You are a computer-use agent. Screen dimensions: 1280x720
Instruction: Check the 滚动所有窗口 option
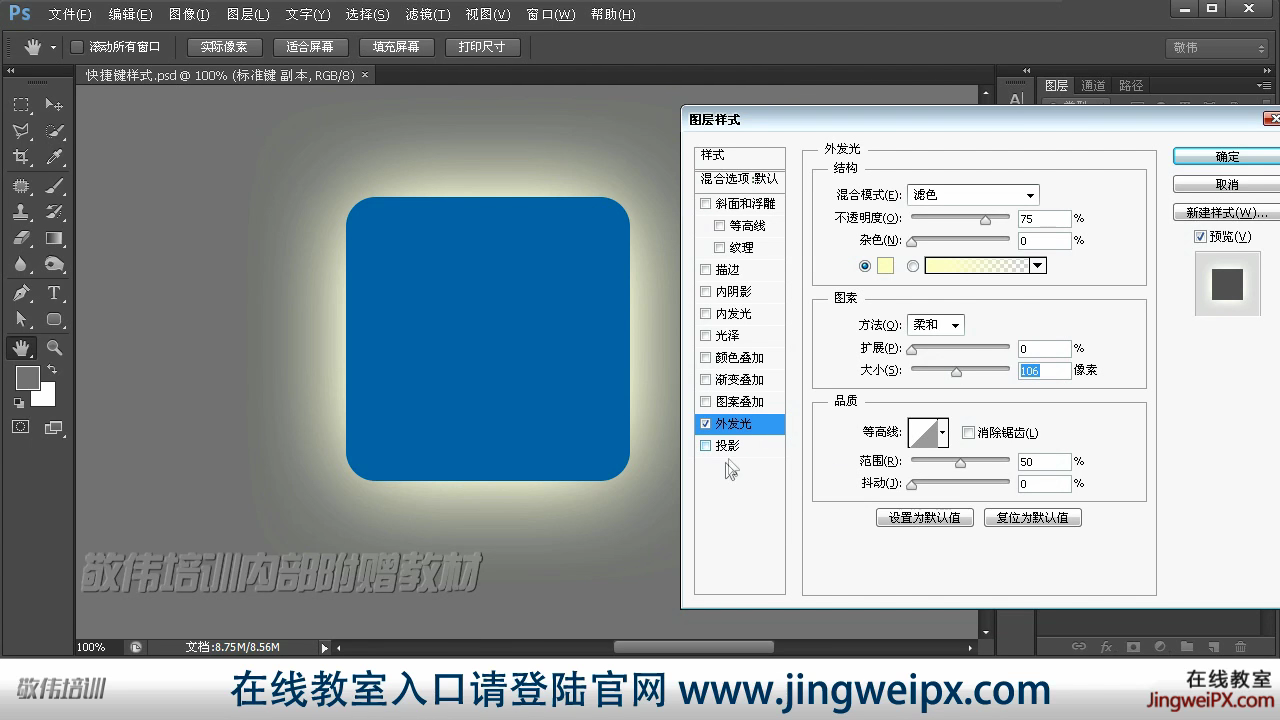[77, 47]
